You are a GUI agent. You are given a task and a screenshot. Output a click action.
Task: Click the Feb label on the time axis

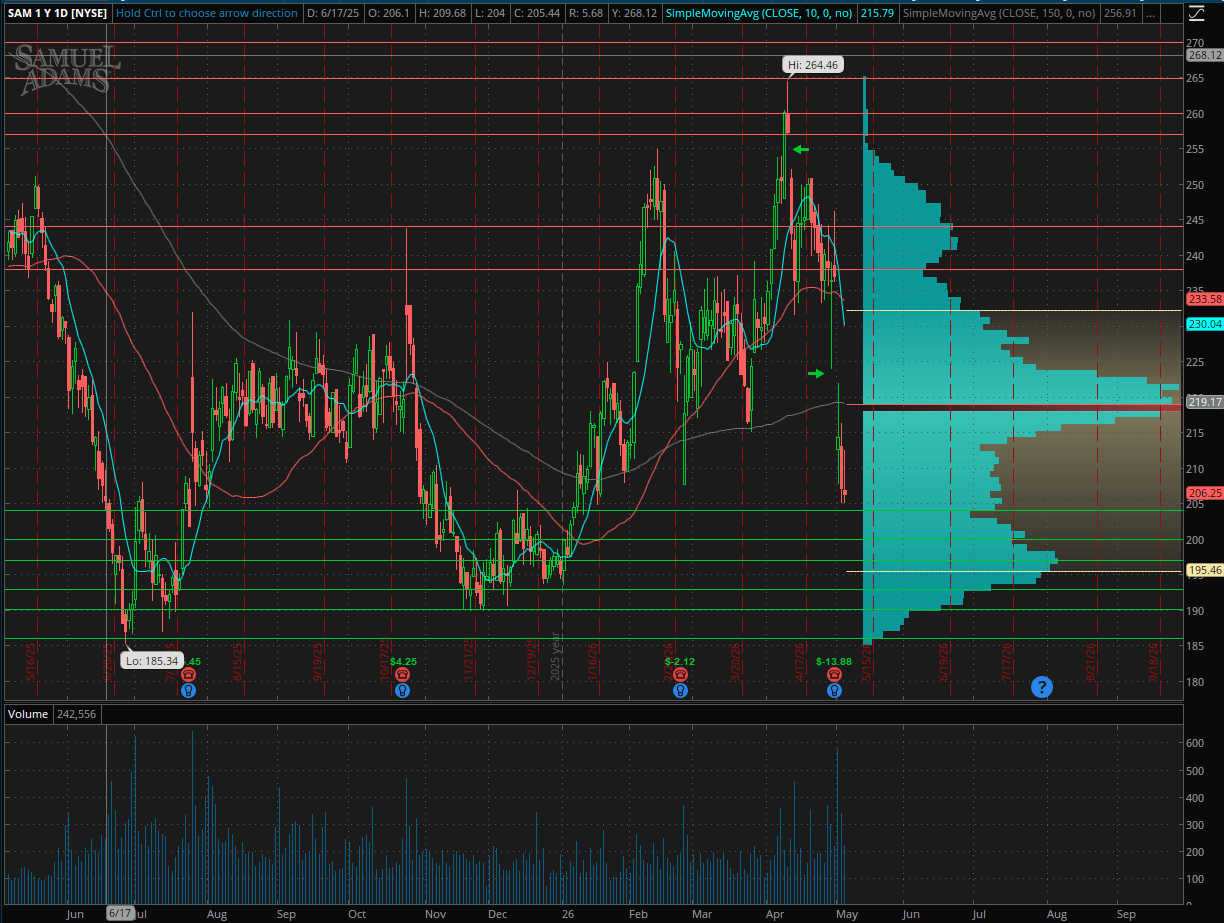point(639,914)
